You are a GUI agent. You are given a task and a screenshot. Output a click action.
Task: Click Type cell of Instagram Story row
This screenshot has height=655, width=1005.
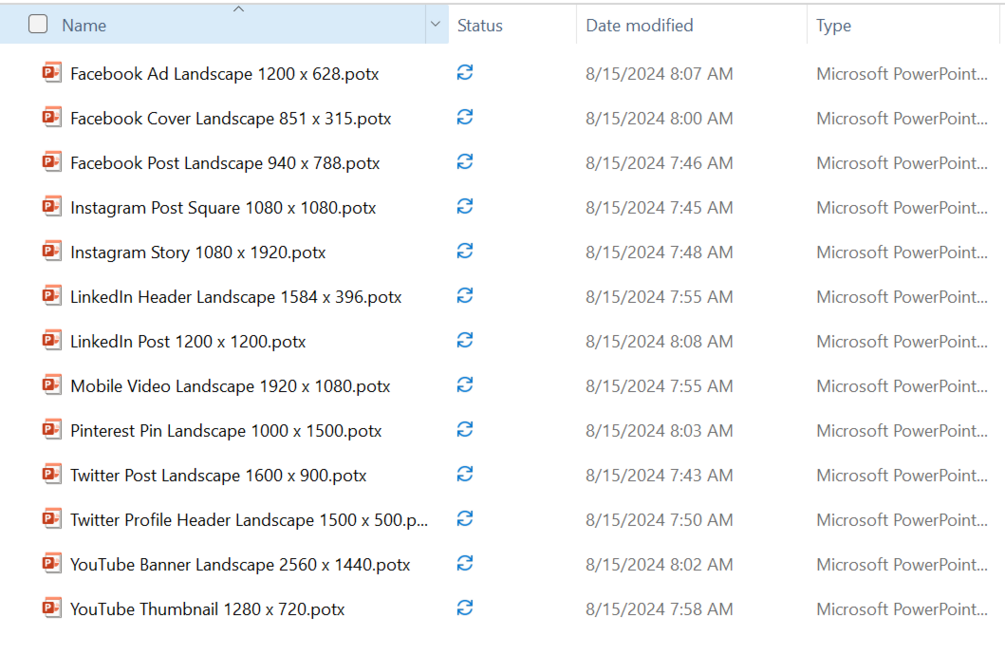click(902, 252)
